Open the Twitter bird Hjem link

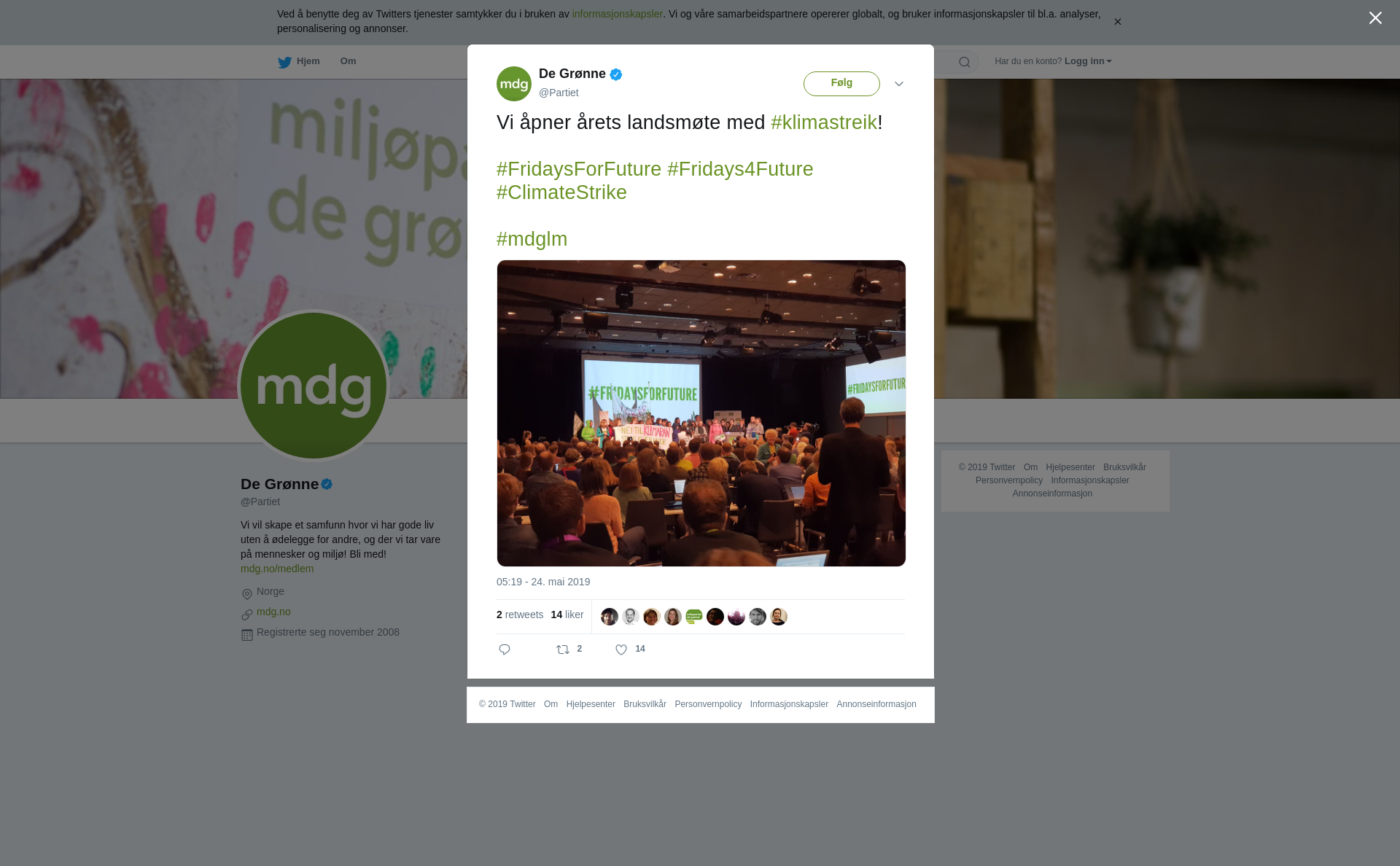coord(299,62)
